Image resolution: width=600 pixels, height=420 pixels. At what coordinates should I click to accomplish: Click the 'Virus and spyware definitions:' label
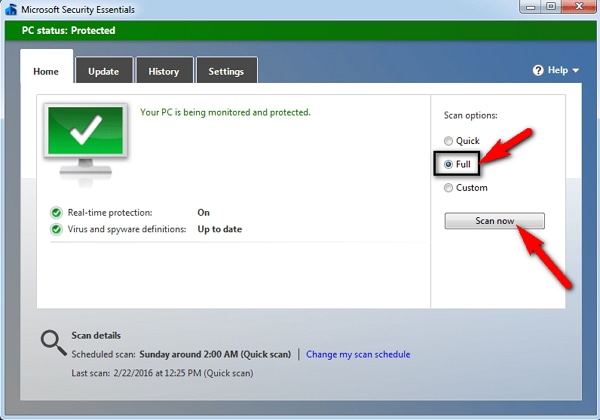[127, 229]
